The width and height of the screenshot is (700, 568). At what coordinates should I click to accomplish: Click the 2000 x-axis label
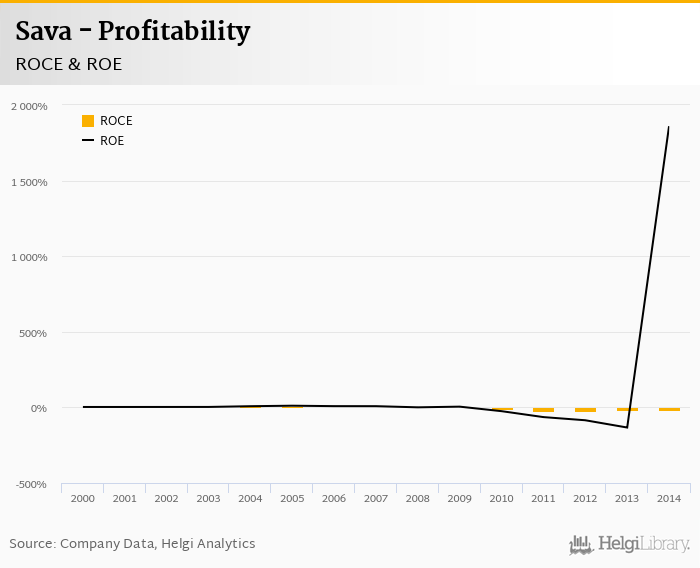(83, 498)
